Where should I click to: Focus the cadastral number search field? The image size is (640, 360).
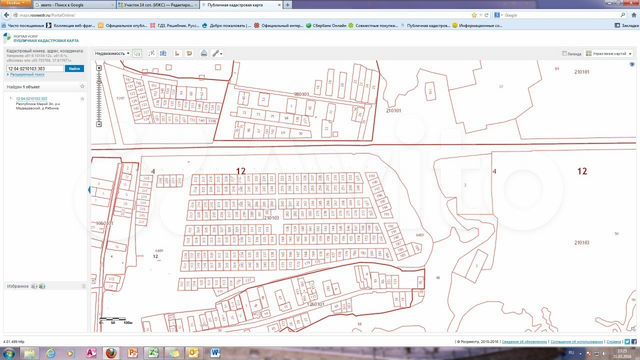35,69
